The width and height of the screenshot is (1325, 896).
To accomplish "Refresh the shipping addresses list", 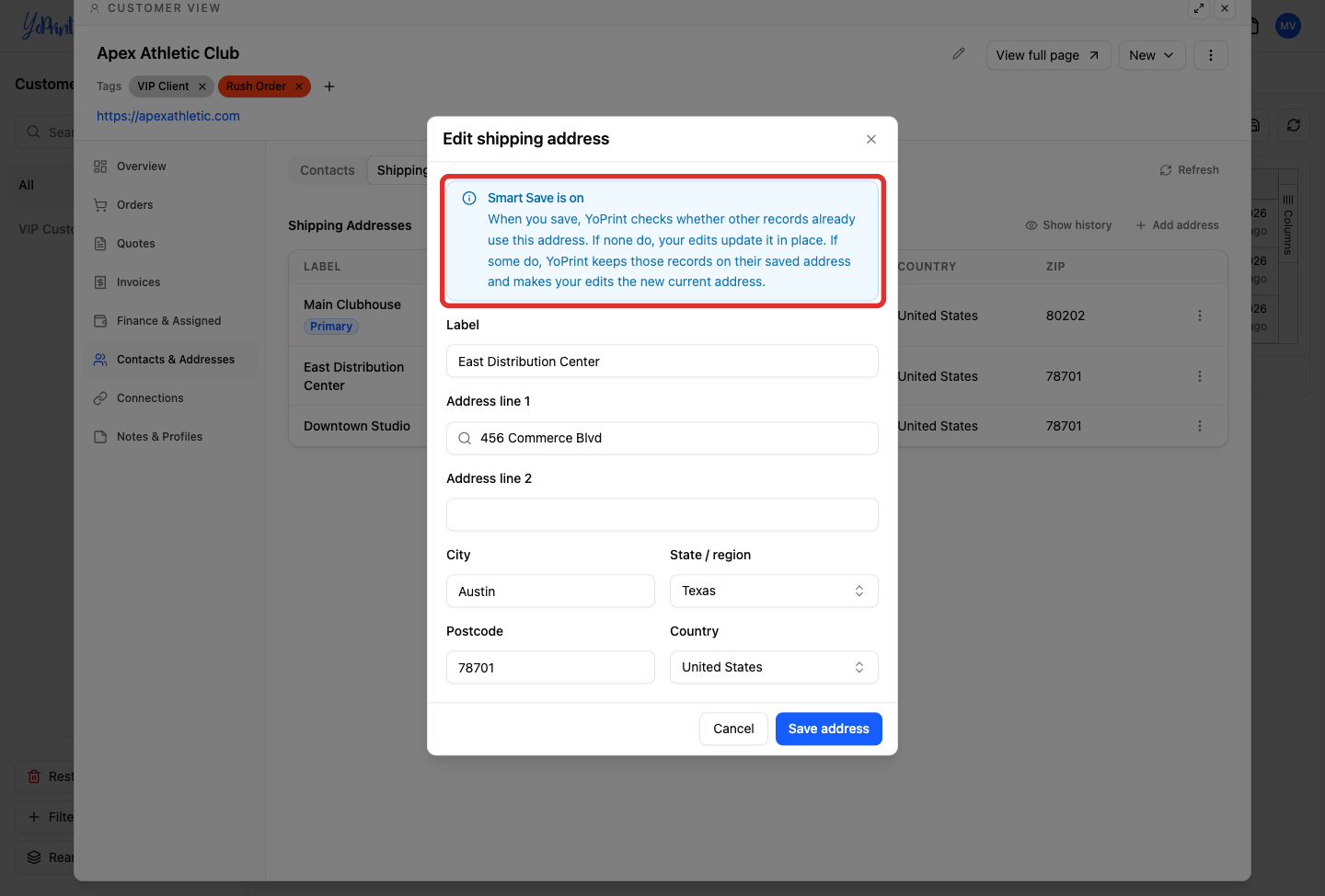I will tap(1190, 170).
